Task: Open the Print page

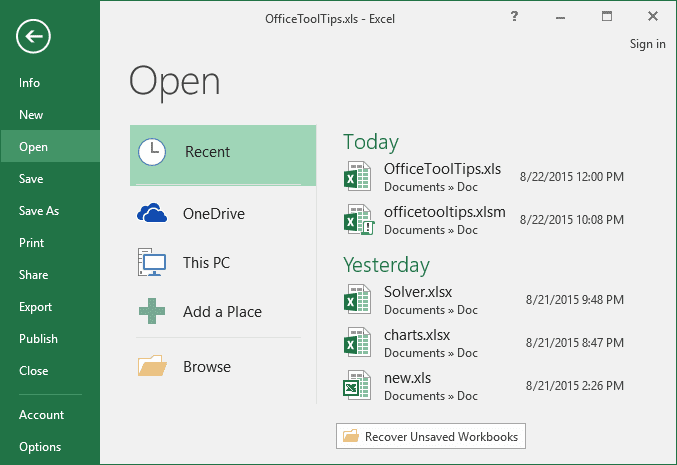Action: [x=50, y=242]
